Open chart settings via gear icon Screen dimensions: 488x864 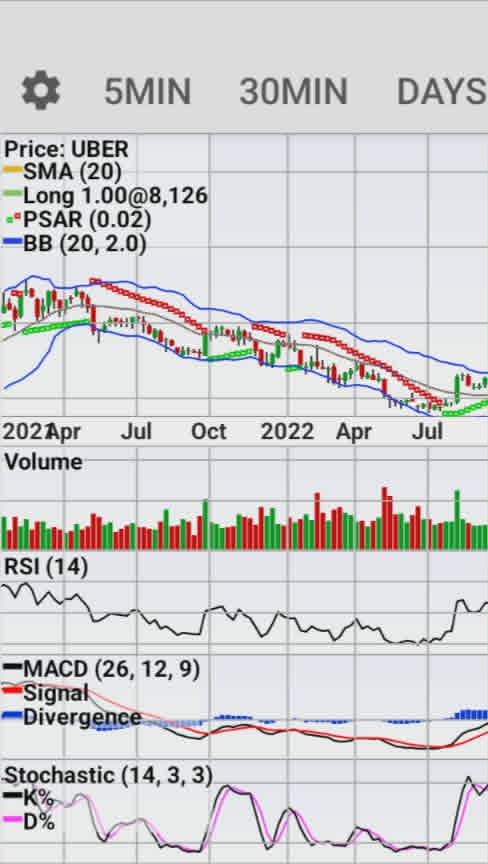tap(41, 90)
